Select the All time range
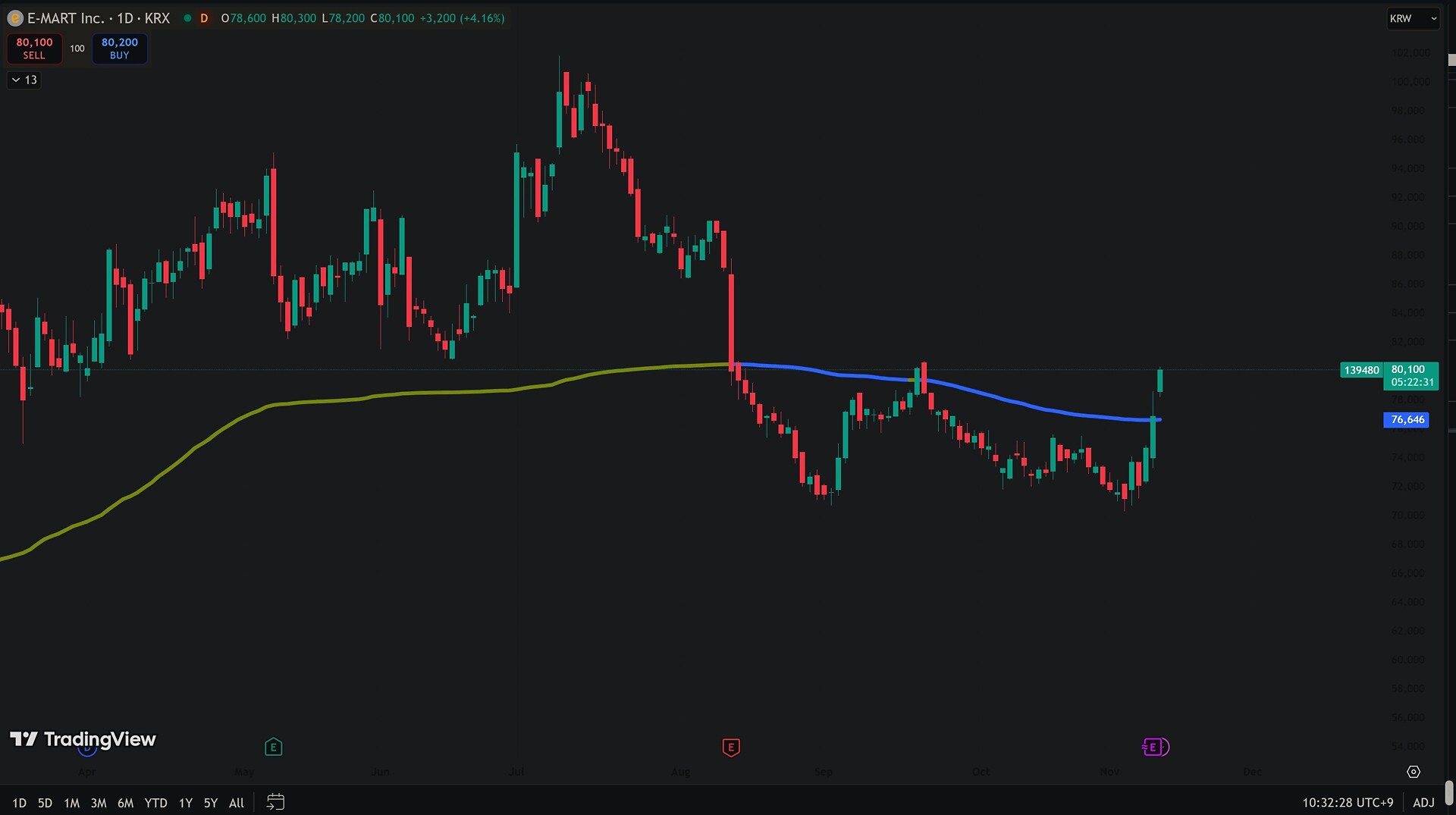This screenshot has height=815, width=1456. 237,803
